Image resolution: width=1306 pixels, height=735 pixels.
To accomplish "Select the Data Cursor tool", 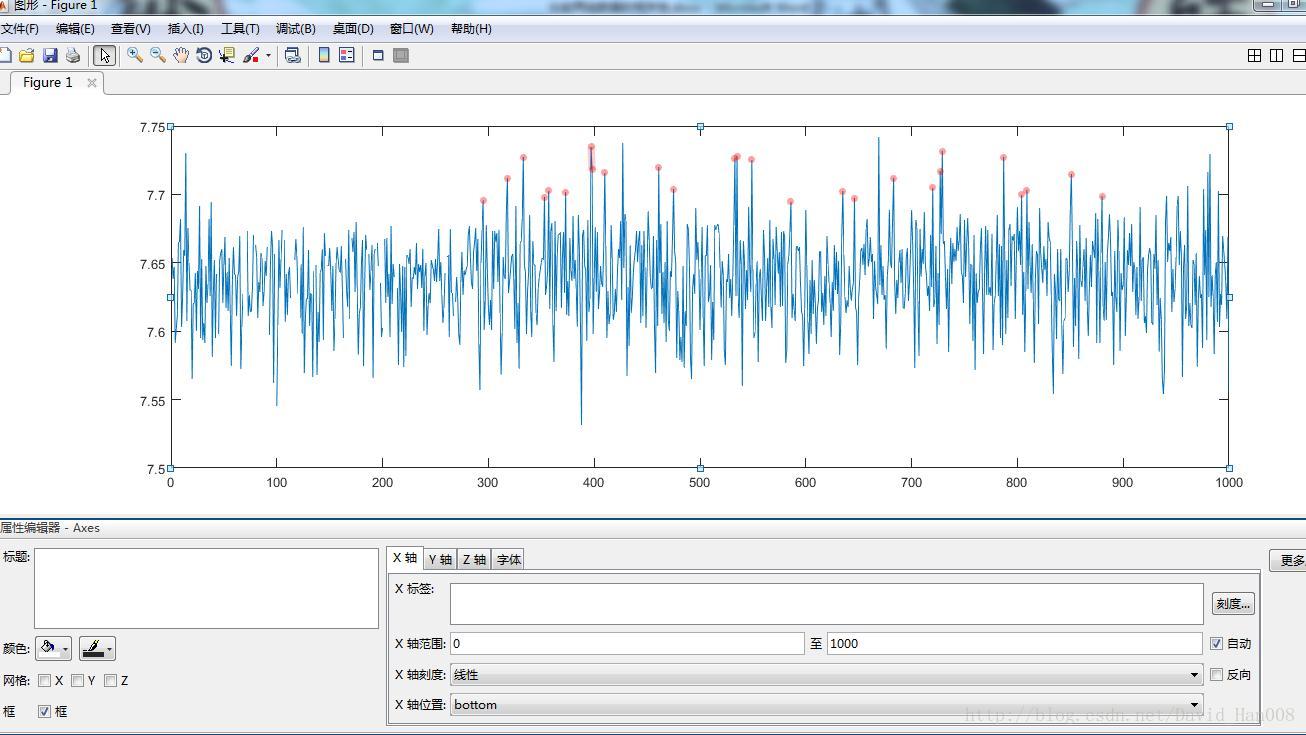I will pos(227,56).
